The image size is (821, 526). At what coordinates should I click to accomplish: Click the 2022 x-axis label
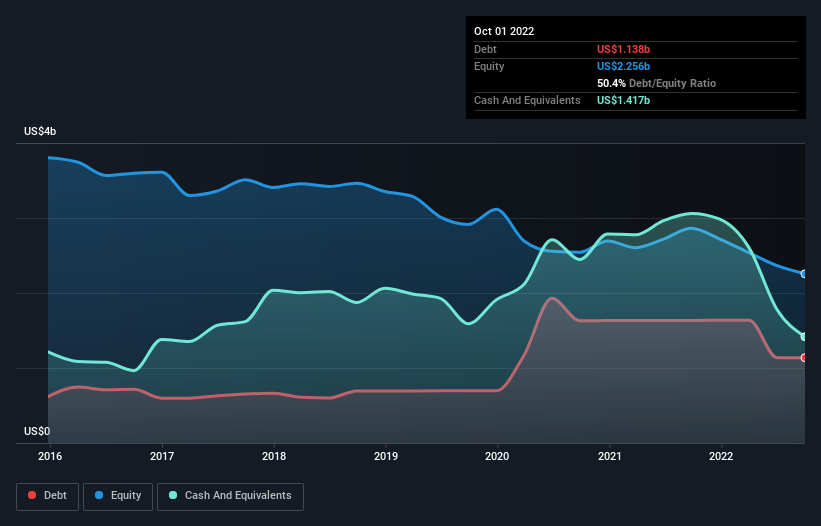click(x=721, y=456)
